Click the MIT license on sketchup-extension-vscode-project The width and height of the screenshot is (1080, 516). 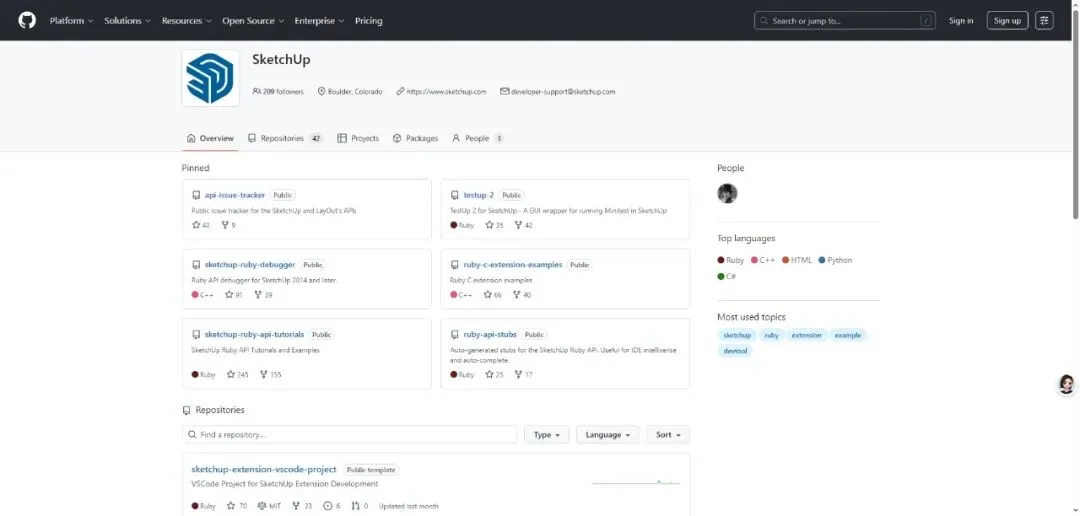[x=269, y=506]
